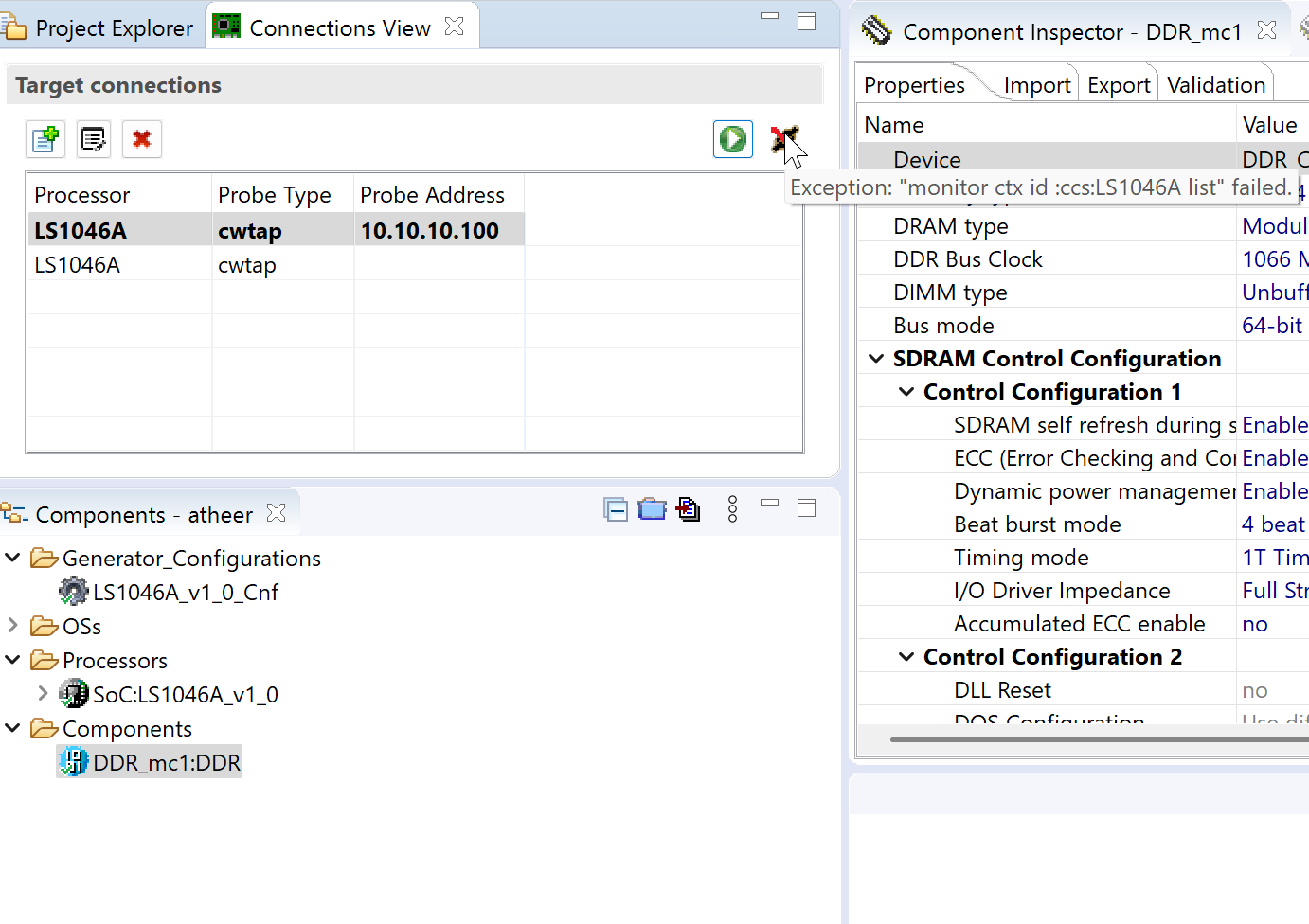This screenshot has height=924, width=1309.
Task: Click the chip icon beside Component Inspector title
Action: coord(875,29)
